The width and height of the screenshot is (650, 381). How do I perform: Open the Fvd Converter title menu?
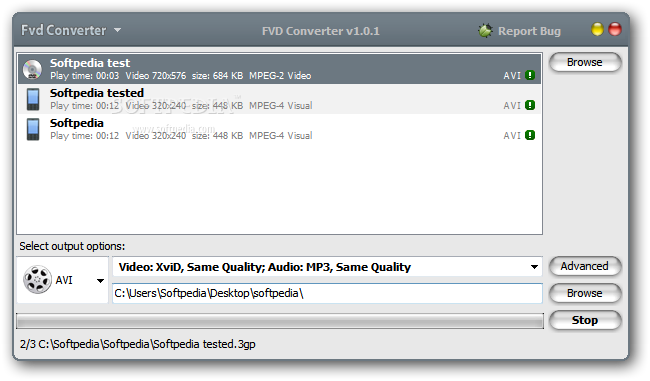click(x=64, y=30)
